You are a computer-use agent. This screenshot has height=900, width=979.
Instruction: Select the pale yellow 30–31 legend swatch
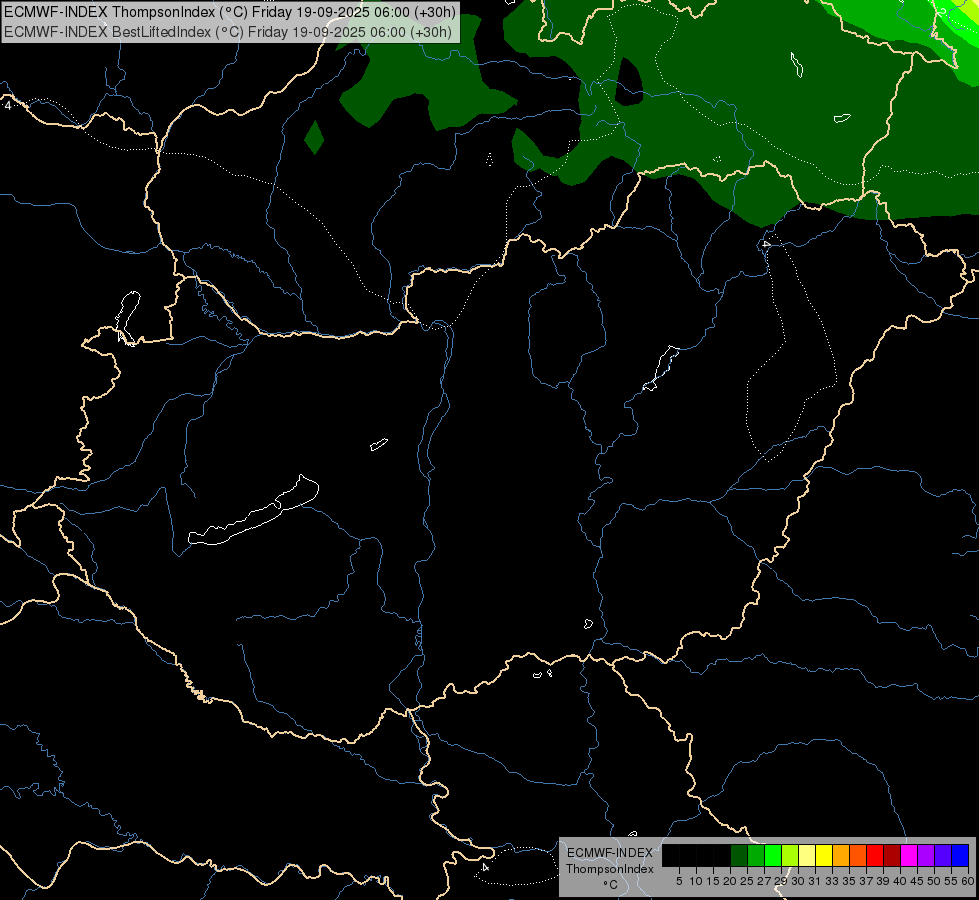pos(807,855)
